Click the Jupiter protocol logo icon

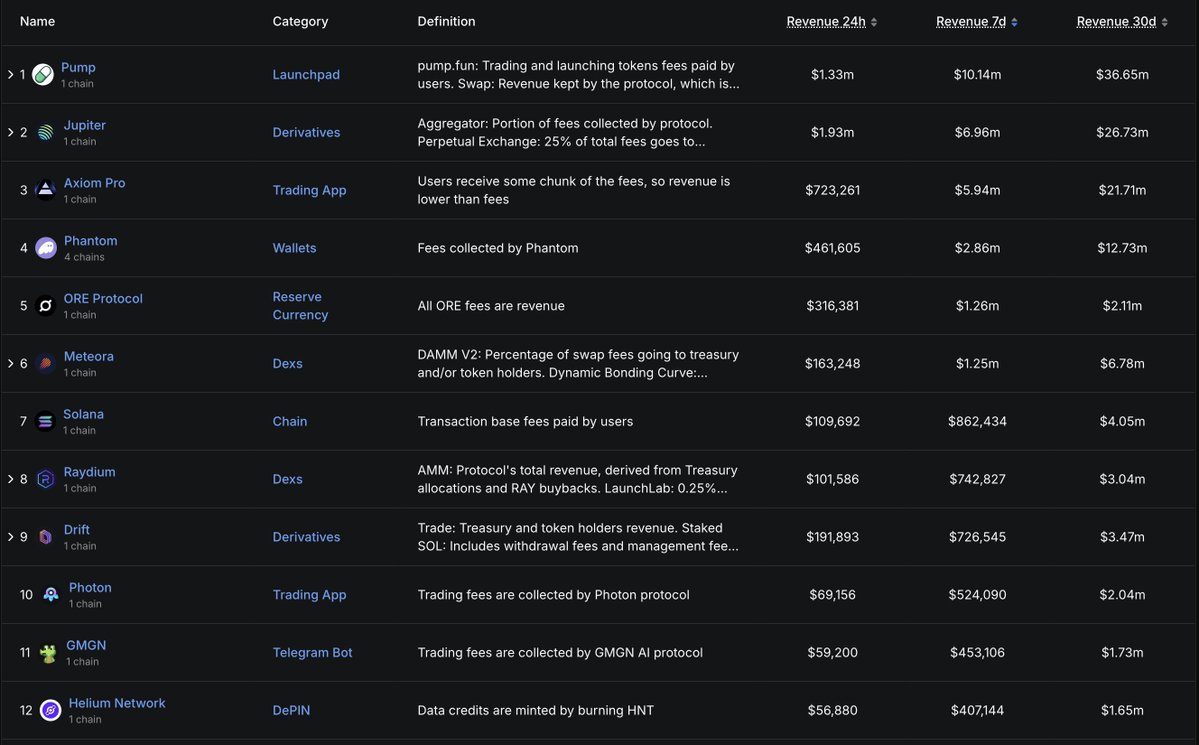(46, 132)
